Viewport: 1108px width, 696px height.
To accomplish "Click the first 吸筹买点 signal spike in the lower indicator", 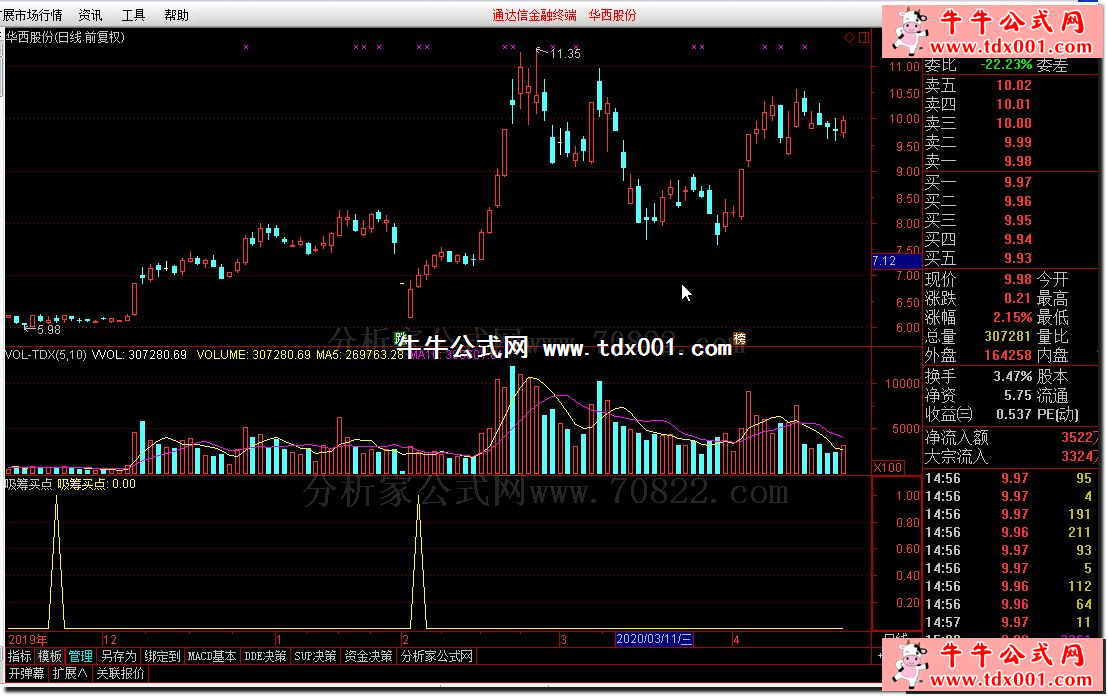I will click(x=57, y=562).
